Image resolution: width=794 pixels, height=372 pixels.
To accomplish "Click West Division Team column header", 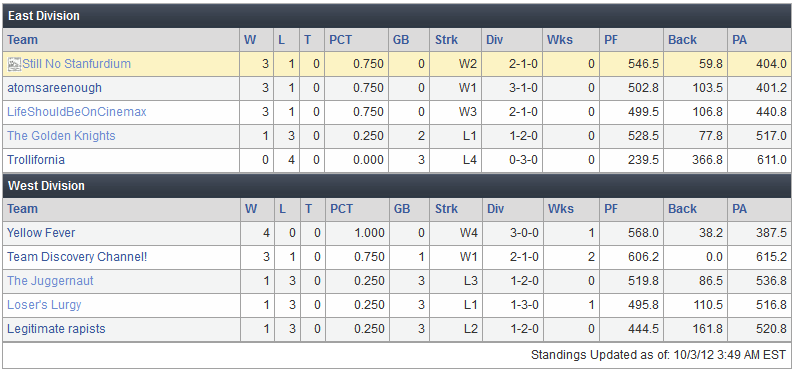I will point(22,209).
